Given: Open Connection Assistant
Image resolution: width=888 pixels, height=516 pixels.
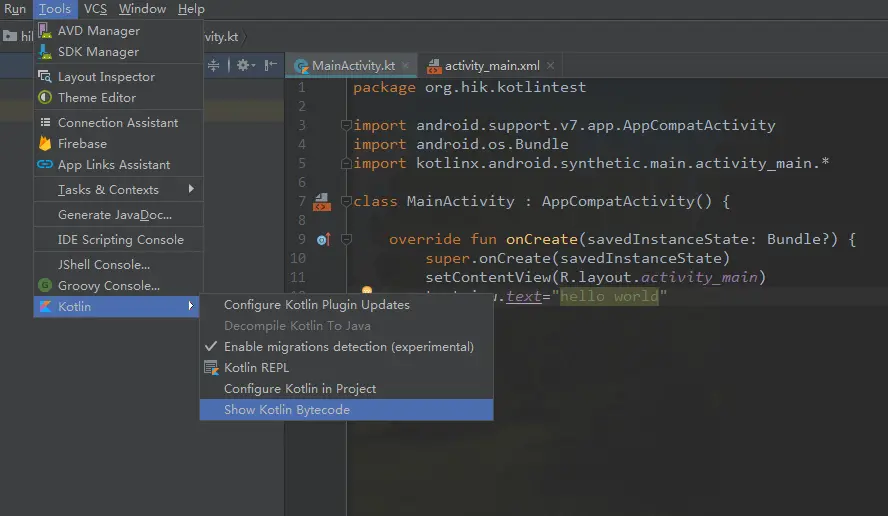Looking at the screenshot, I should (x=118, y=122).
